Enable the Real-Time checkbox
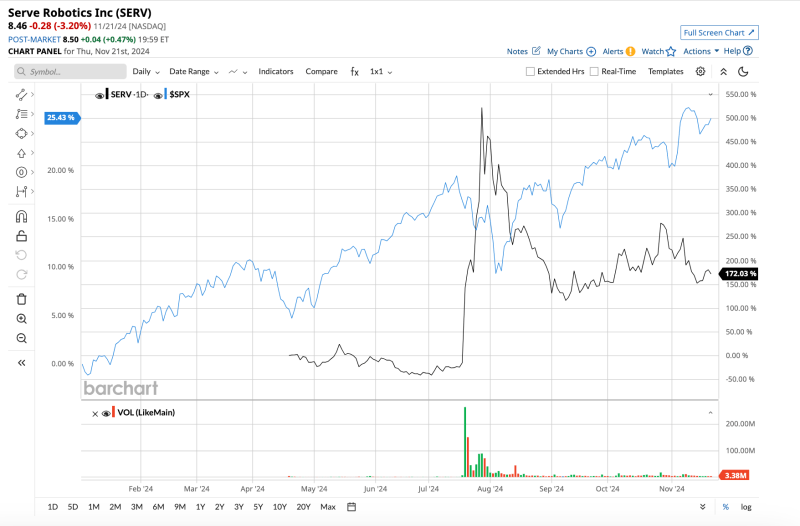This screenshot has height=526, width=800. pos(594,71)
